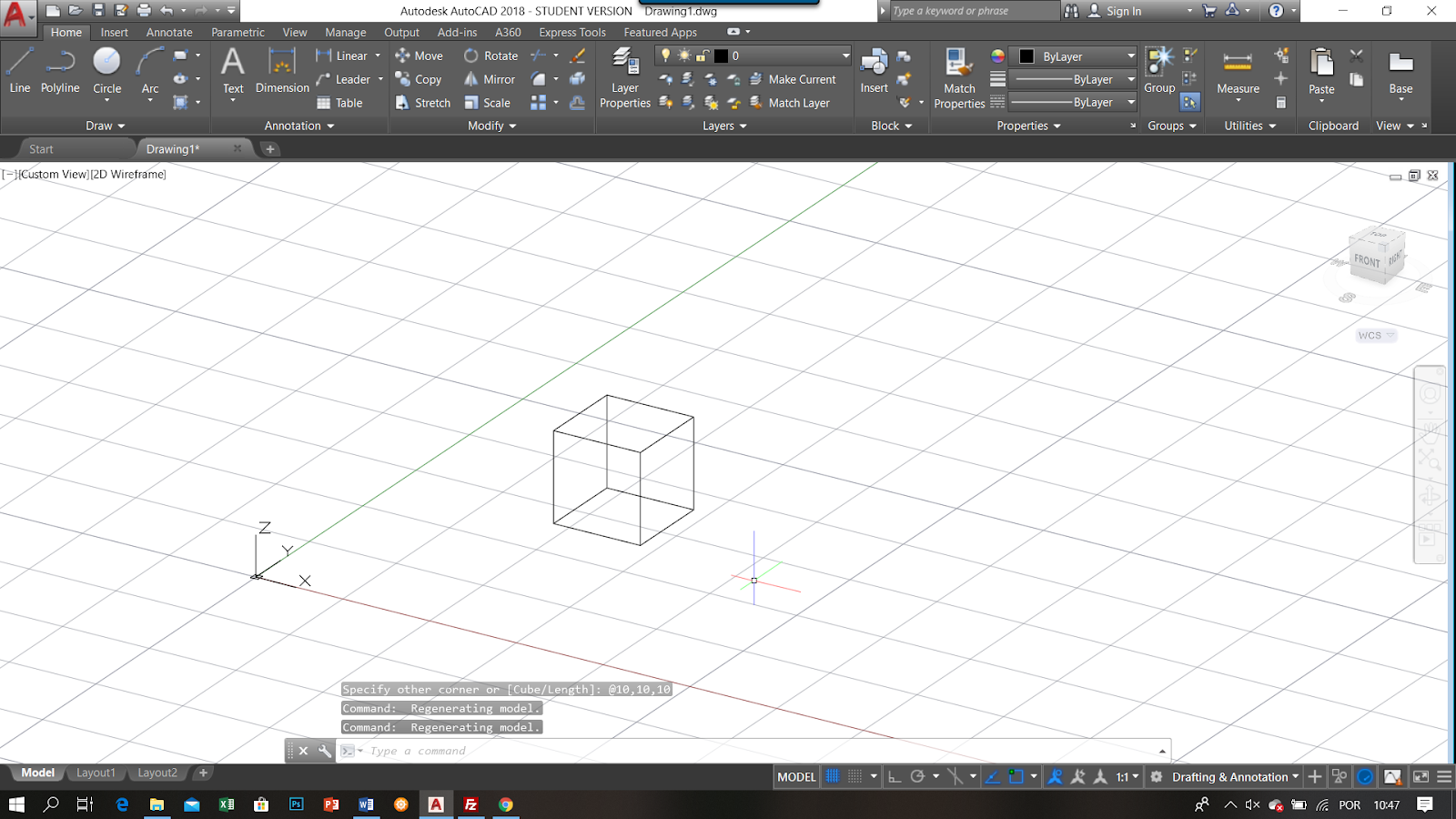Open the Express Tools tab
This screenshot has height=819, width=1456.
572,32
